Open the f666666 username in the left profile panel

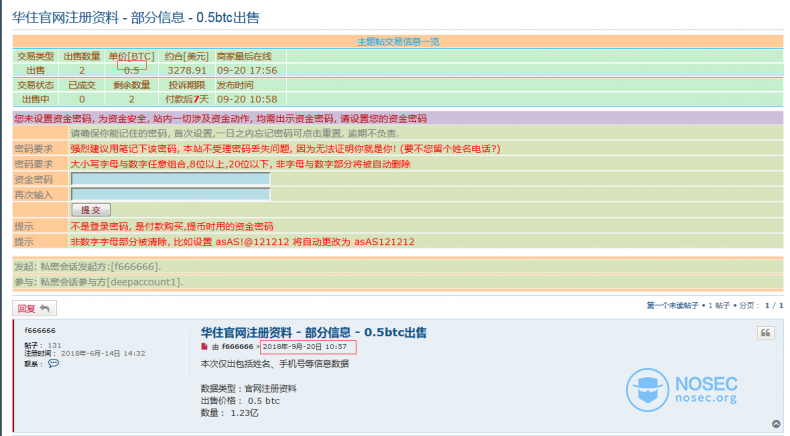pos(40,330)
